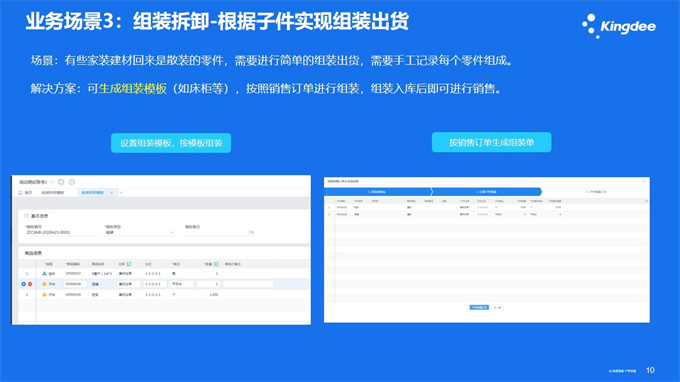Click wizard step 1 in the right dialog
The image size is (680, 382).
tap(377, 192)
